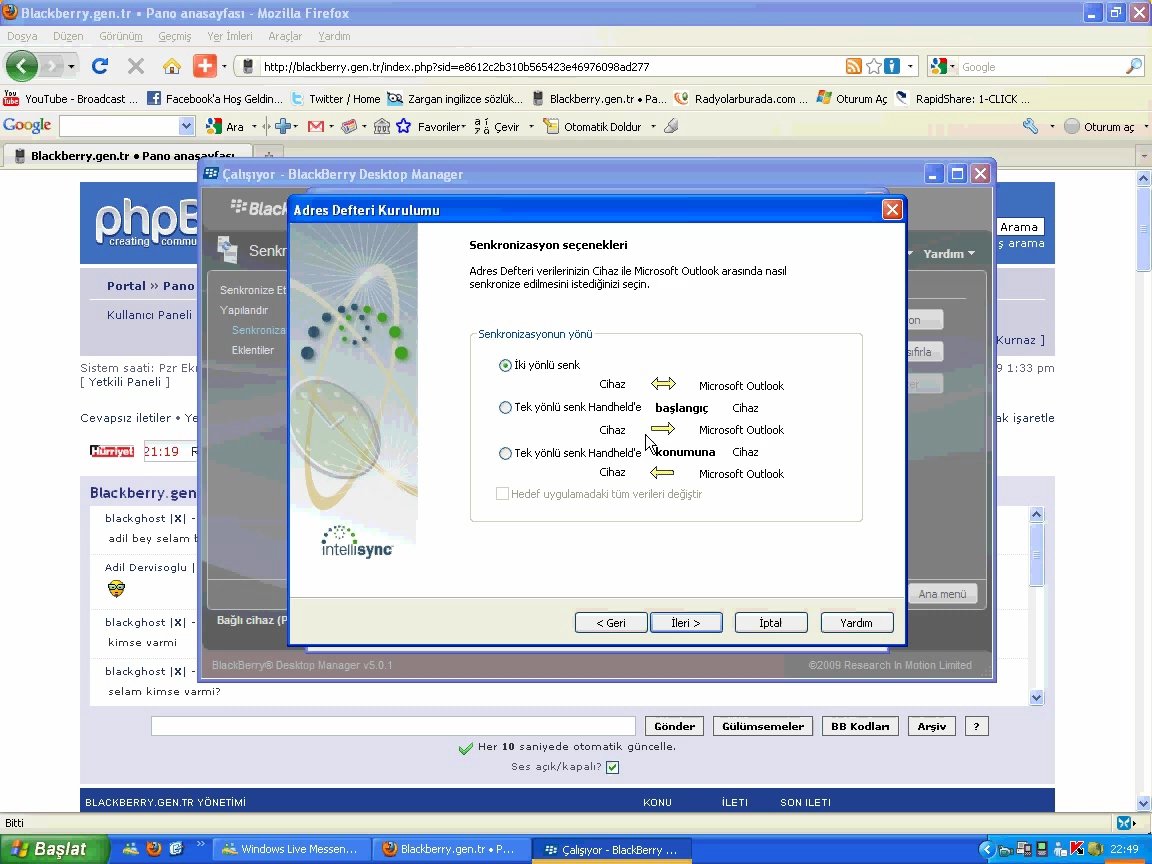Viewport: 1152px width, 864px height.
Task: Click Firefox icon in quick launch
Action: click(x=154, y=849)
